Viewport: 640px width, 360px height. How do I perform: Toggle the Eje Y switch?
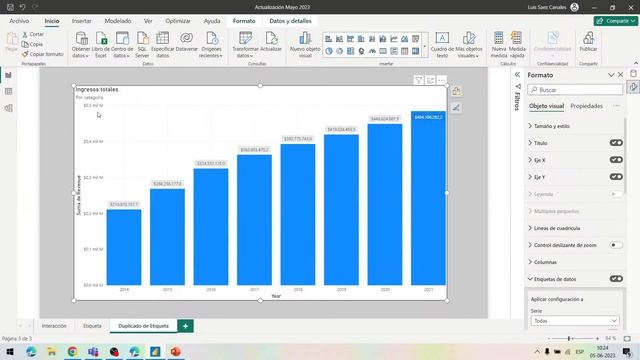[x=616, y=177]
